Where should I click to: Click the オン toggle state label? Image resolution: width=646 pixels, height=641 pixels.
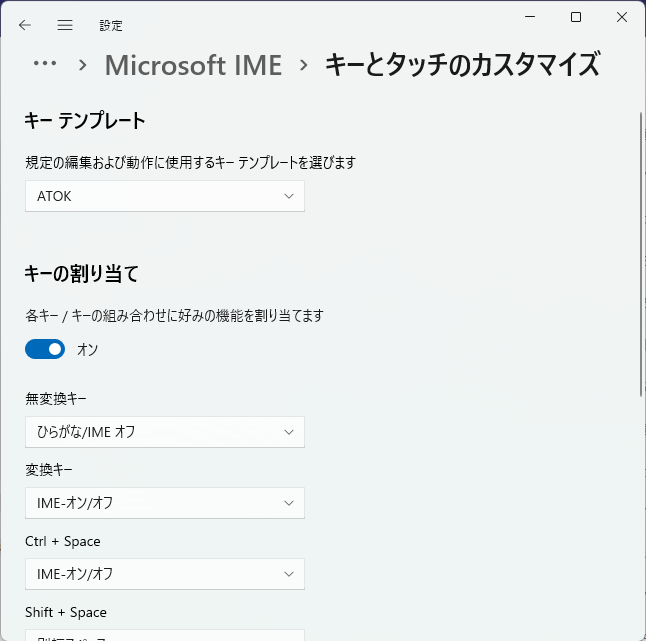[x=87, y=350]
